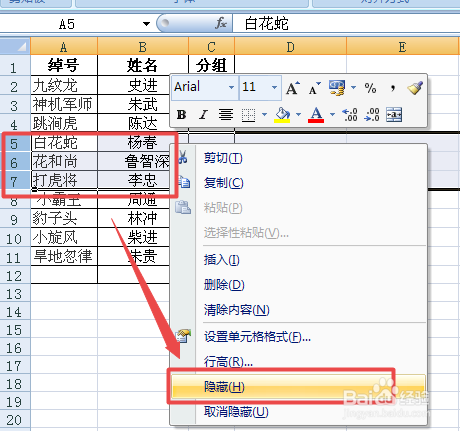The image size is (460, 431).
Task: Expand the fill color dropdown arrow
Action: pyautogui.click(x=298, y=115)
